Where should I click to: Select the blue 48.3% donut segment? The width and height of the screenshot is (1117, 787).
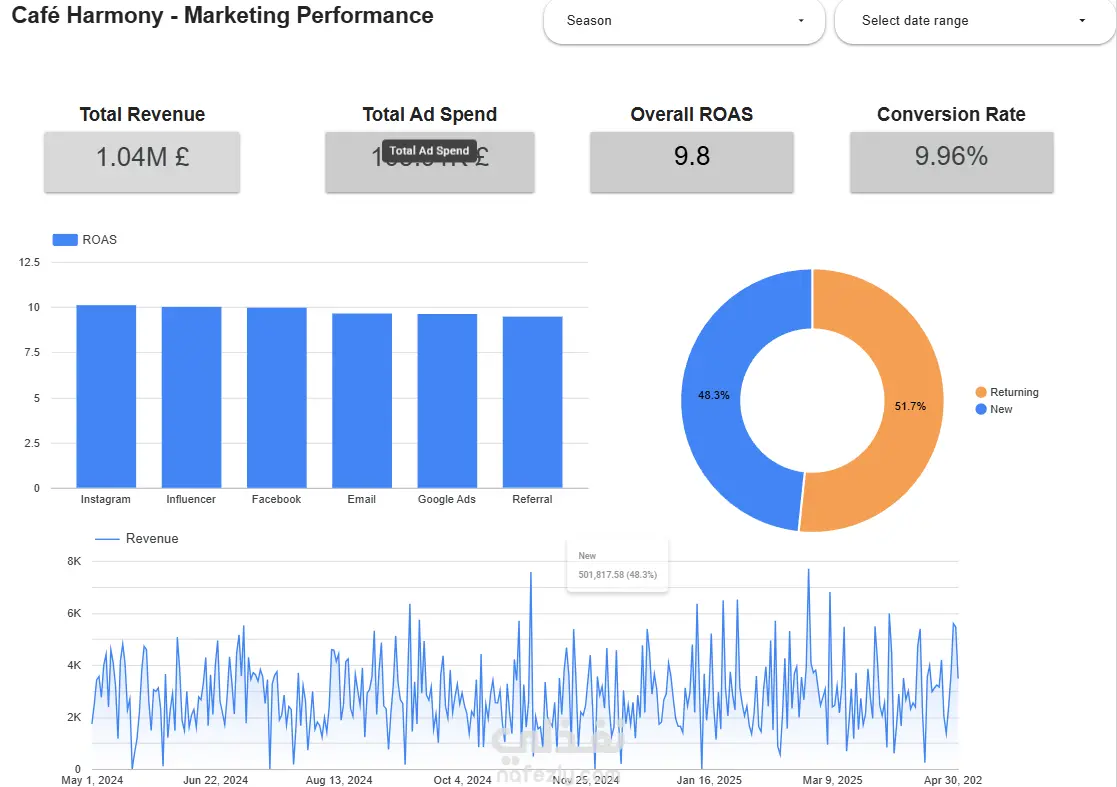tap(712, 395)
